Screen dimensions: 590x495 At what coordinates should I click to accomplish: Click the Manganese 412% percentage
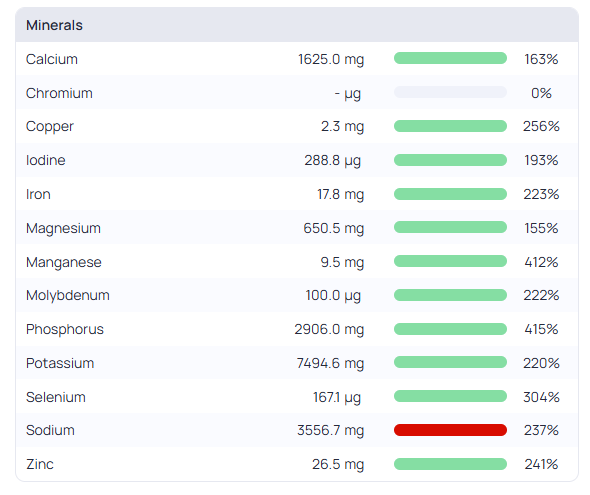[541, 262]
